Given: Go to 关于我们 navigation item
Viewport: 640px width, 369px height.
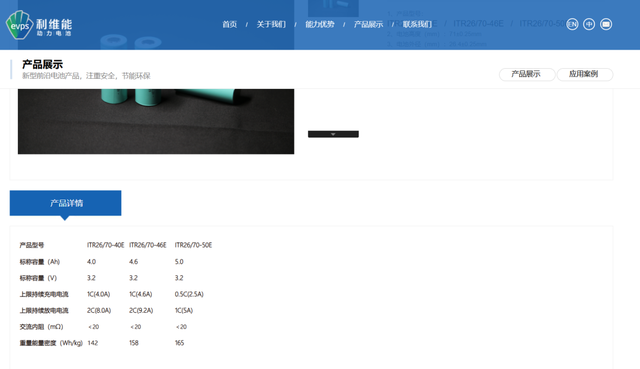Looking at the screenshot, I should 271,24.
